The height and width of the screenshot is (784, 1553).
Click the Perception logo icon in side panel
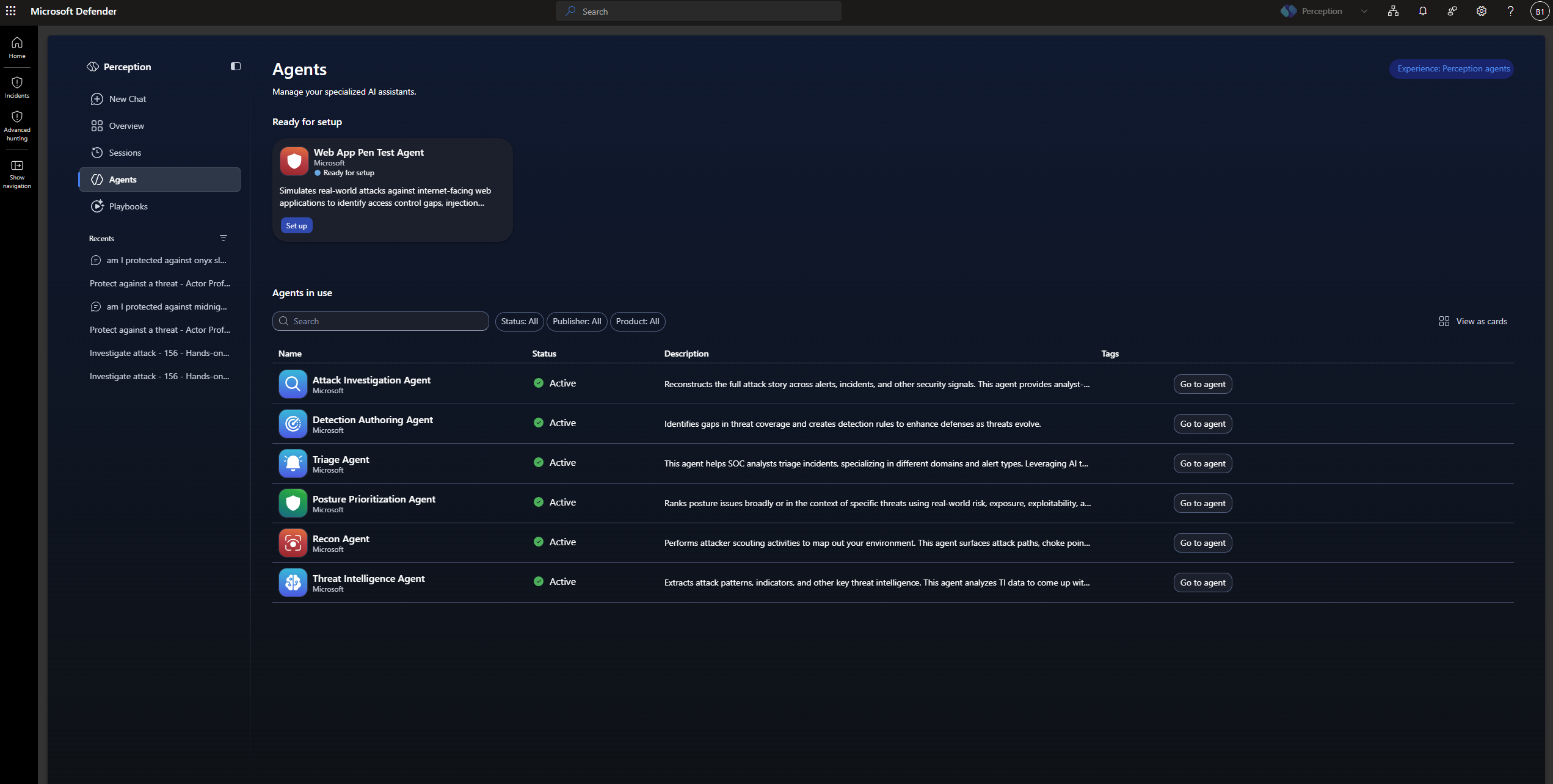pyautogui.click(x=93, y=67)
